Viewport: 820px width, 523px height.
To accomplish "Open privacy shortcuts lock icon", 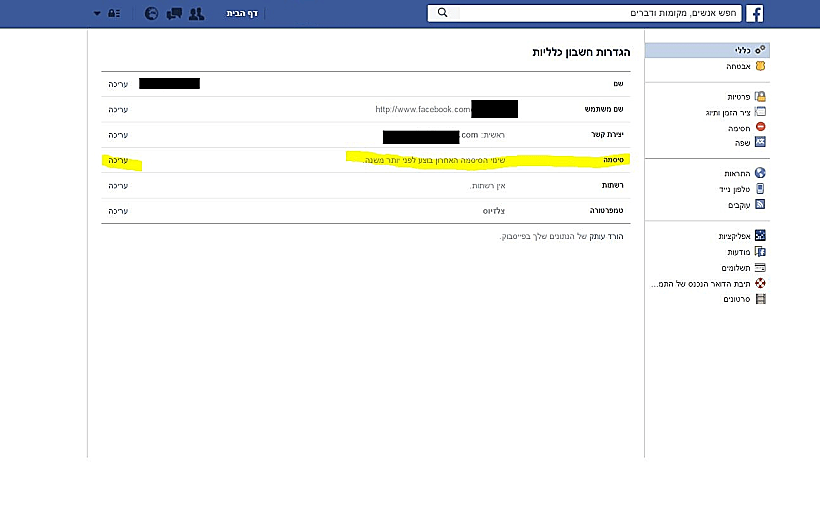I will [x=115, y=13].
